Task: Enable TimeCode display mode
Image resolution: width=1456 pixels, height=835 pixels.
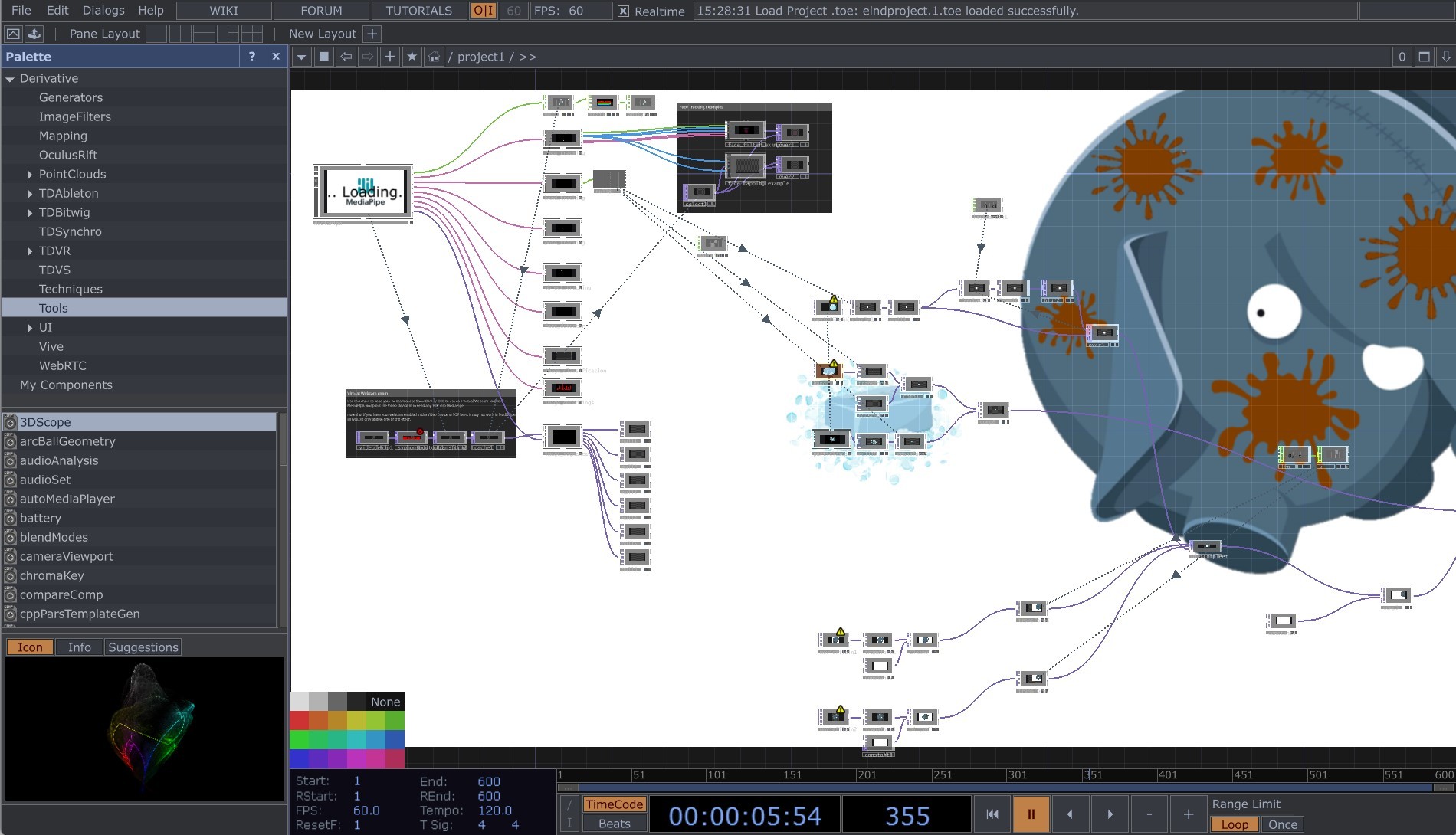Action: [x=614, y=804]
